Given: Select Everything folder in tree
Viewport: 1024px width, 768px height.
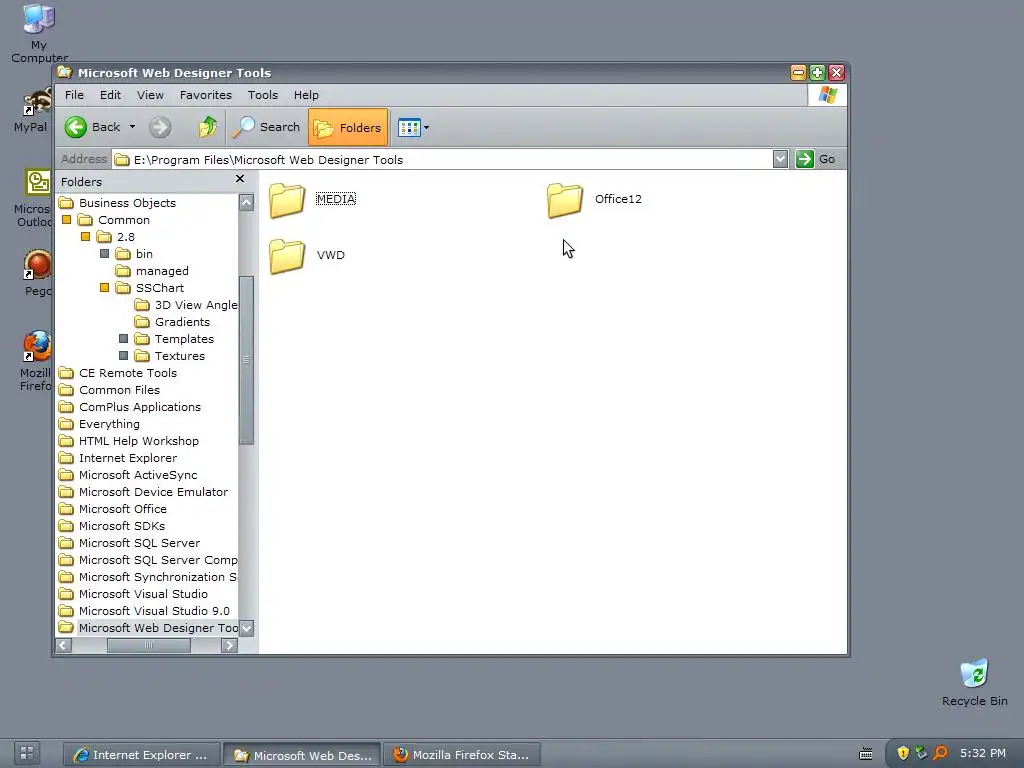Looking at the screenshot, I should 99,424.
